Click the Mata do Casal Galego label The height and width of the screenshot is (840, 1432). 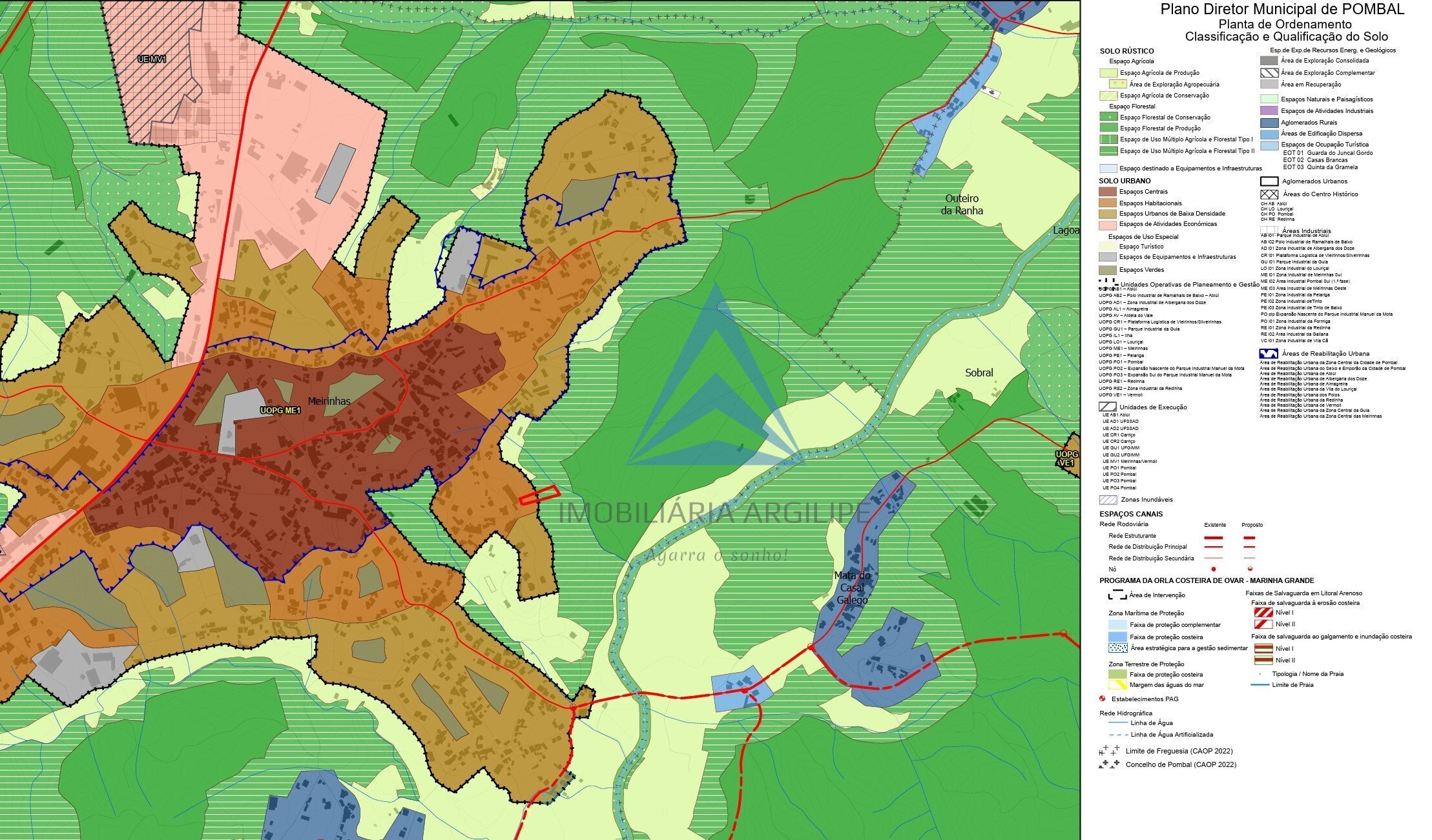(x=852, y=588)
